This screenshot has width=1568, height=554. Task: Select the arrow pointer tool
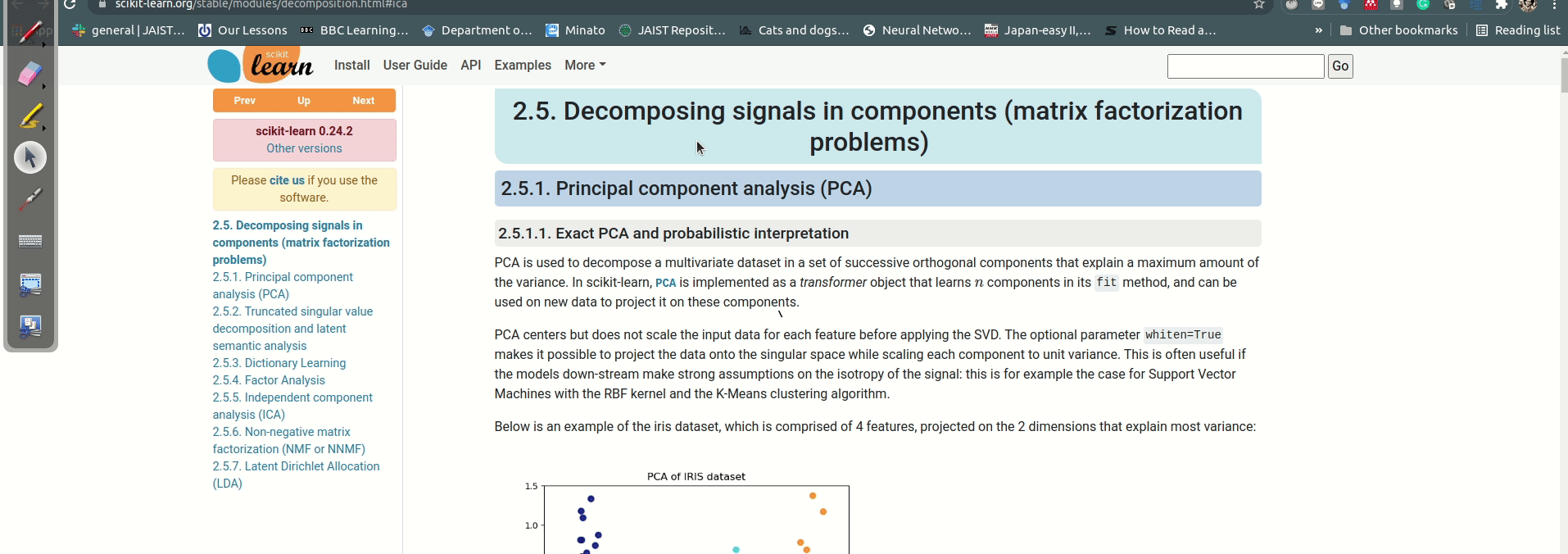[30, 157]
